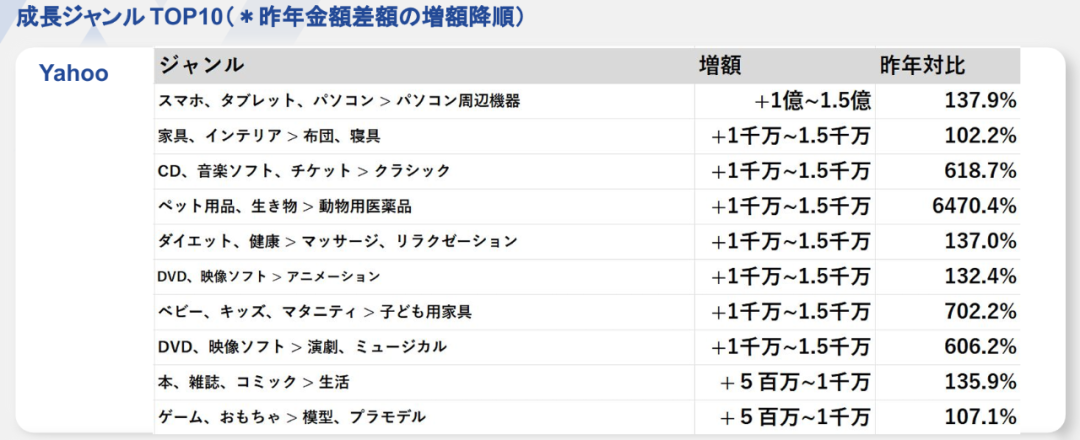Select the 増額 column header

(x=719, y=66)
